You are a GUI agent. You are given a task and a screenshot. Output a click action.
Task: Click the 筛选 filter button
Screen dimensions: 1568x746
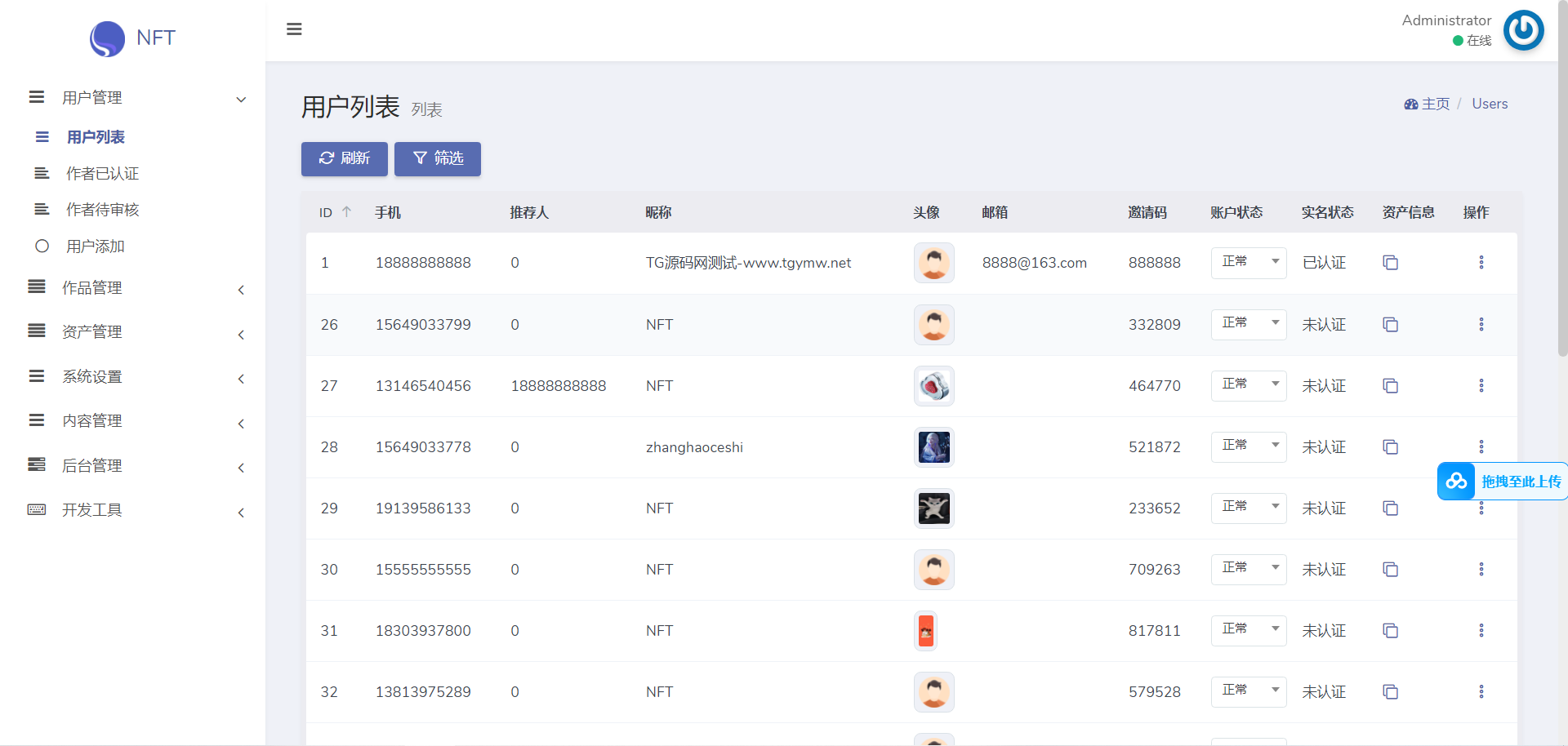438,158
